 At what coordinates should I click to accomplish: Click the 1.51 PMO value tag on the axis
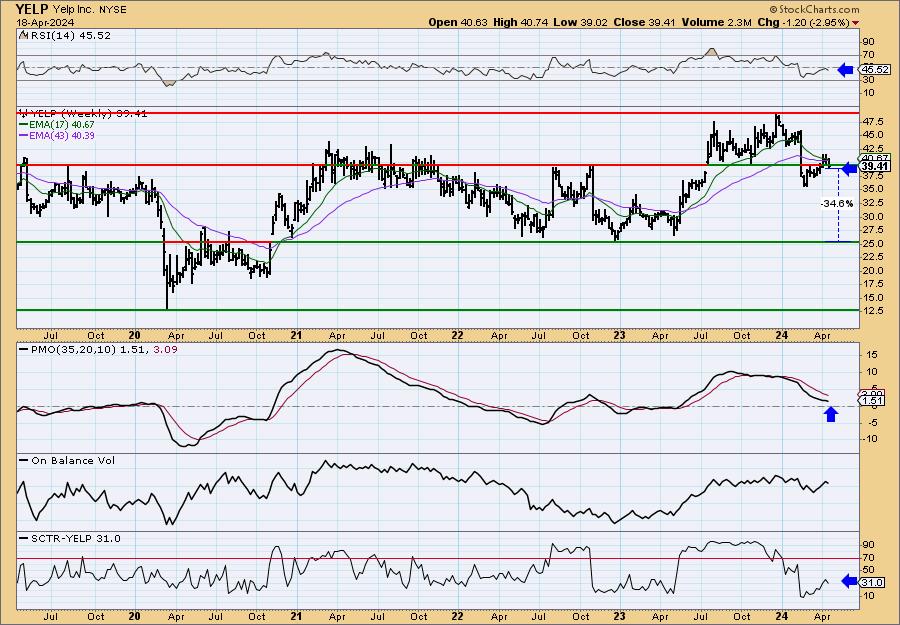pyautogui.click(x=873, y=401)
